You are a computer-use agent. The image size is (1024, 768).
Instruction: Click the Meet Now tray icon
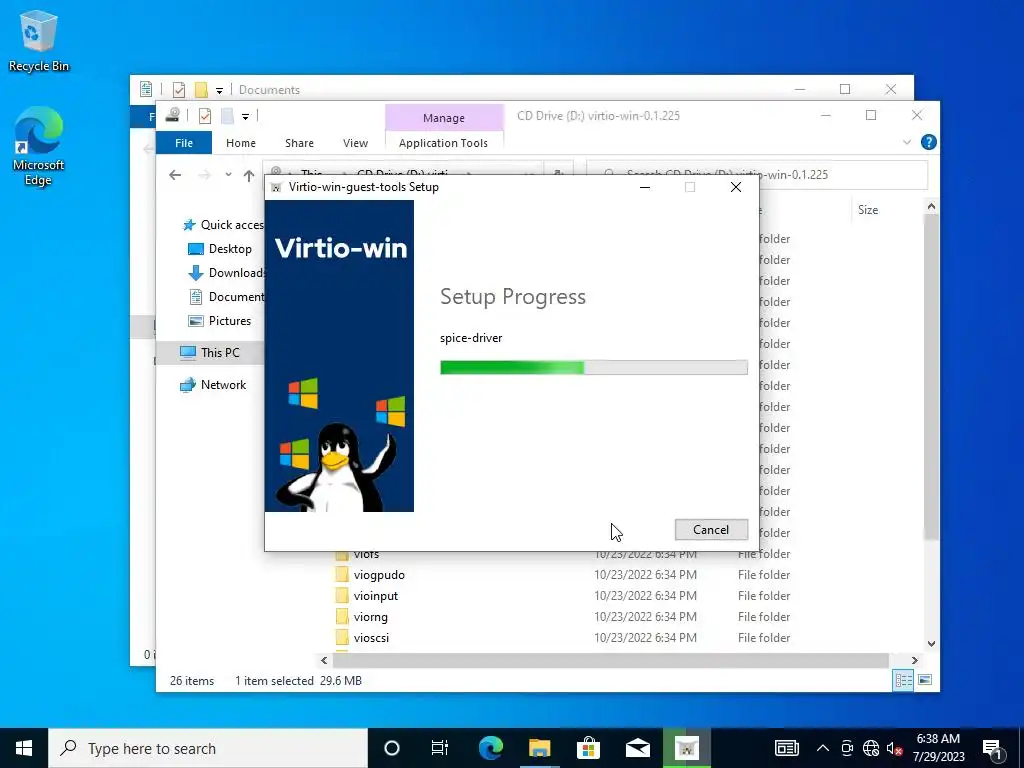[847, 748]
